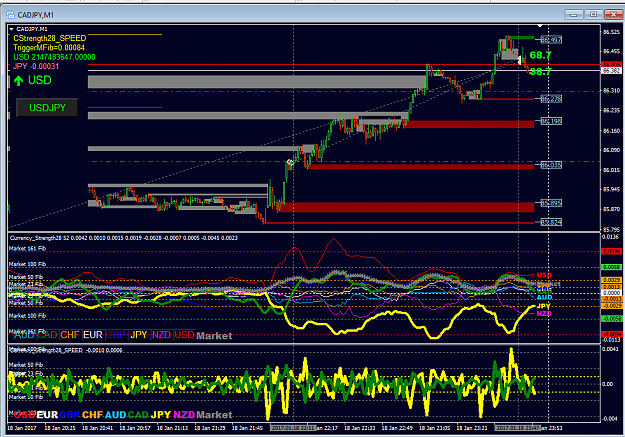Select the JPY -0.00031 value label
Viewport: 625px width, 437px height.
coord(36,66)
